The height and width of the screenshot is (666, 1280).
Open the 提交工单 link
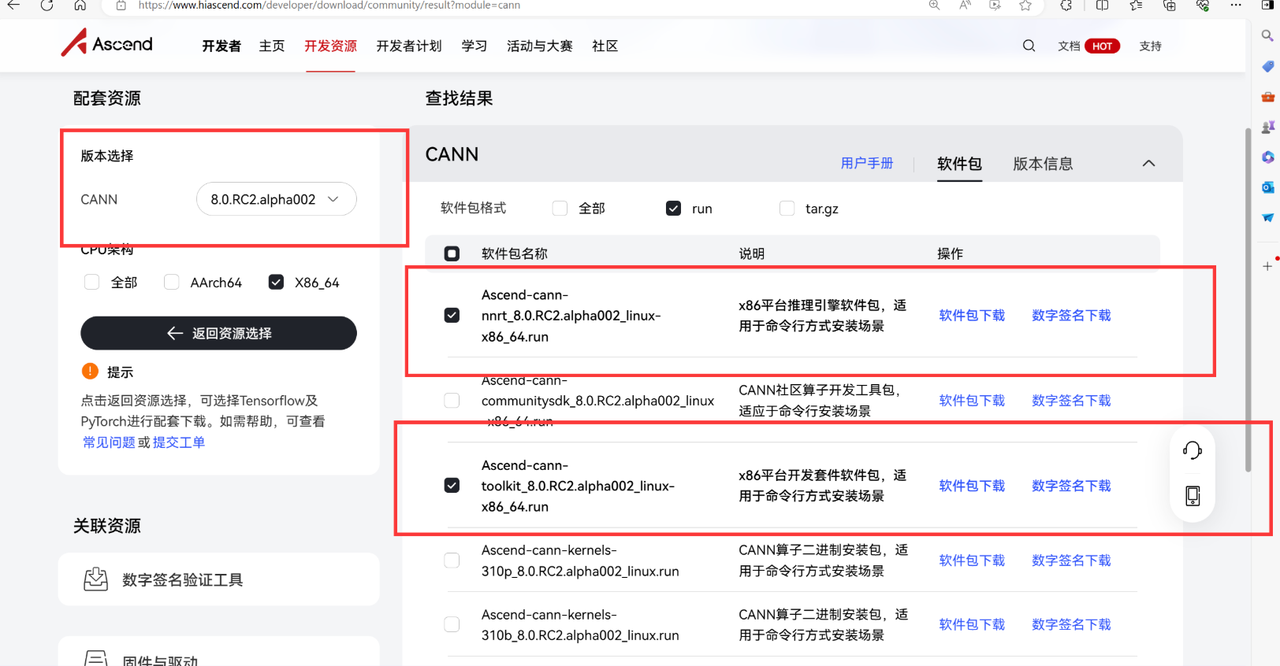pyautogui.click(x=179, y=442)
